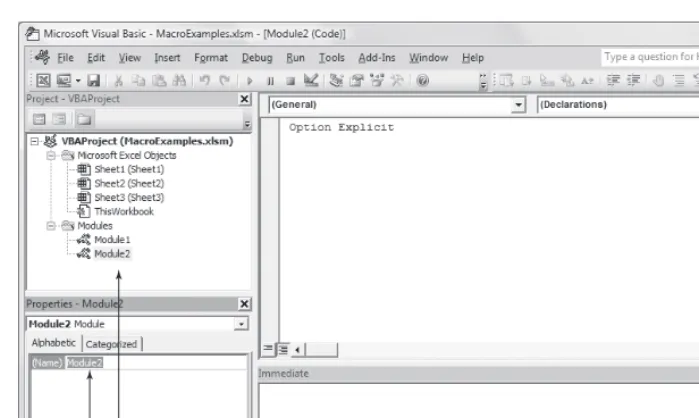Click the Comment Block icon
Viewport: 699px width, 418px height.
pyautogui.click(x=679, y=81)
